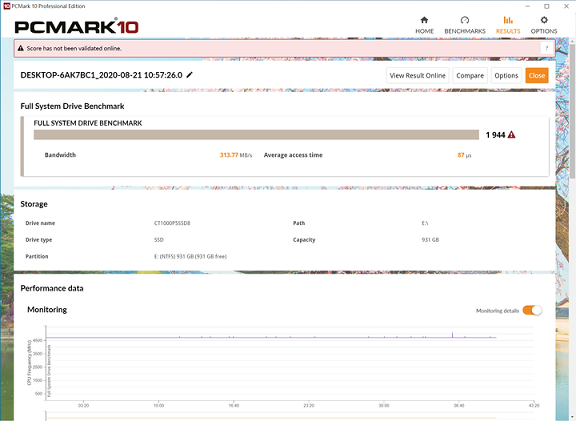576x421 pixels.
Task: Click warning icon in validation banner
Action: [x=21, y=48]
